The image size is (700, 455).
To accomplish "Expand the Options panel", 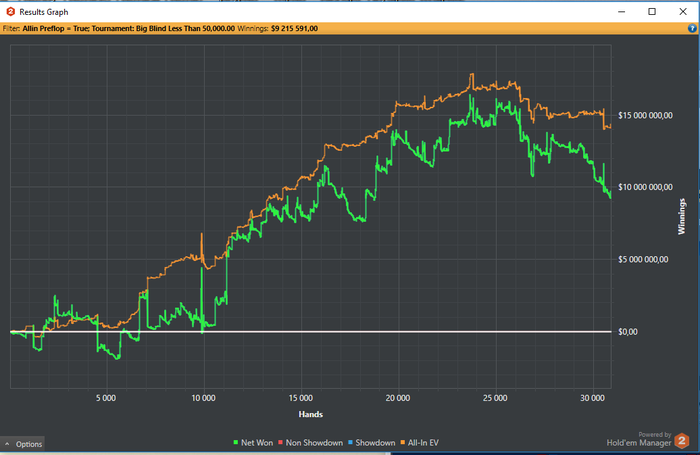I will (x=22, y=444).
